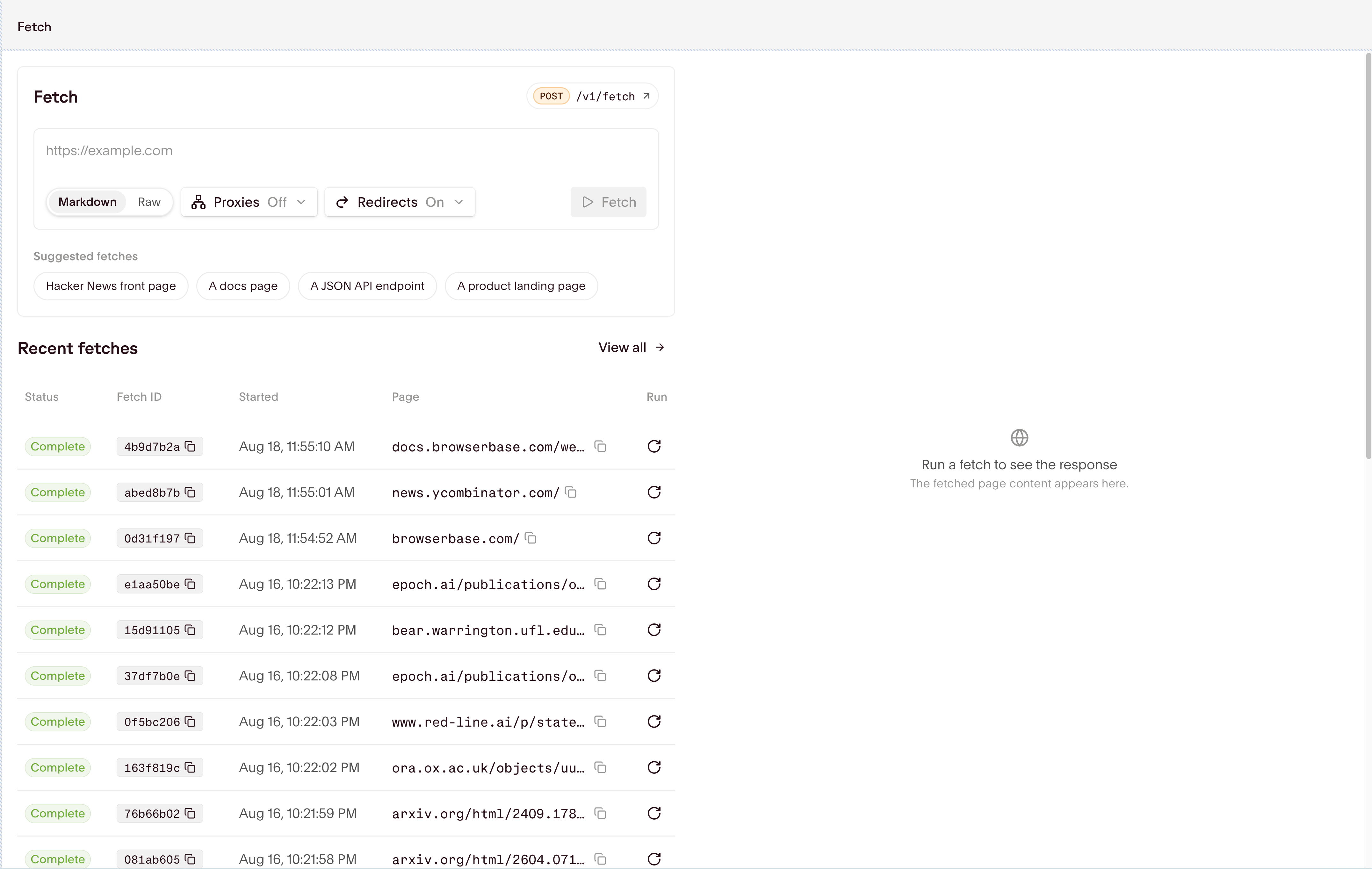Copy the bear.warrington.ufl.edu page URL
Screen dimensions: 1372x869
(600, 630)
